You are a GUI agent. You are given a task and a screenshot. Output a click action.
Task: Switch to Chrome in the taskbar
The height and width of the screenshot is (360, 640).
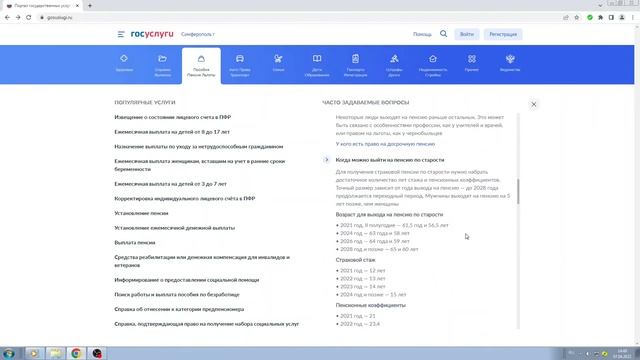point(76,353)
